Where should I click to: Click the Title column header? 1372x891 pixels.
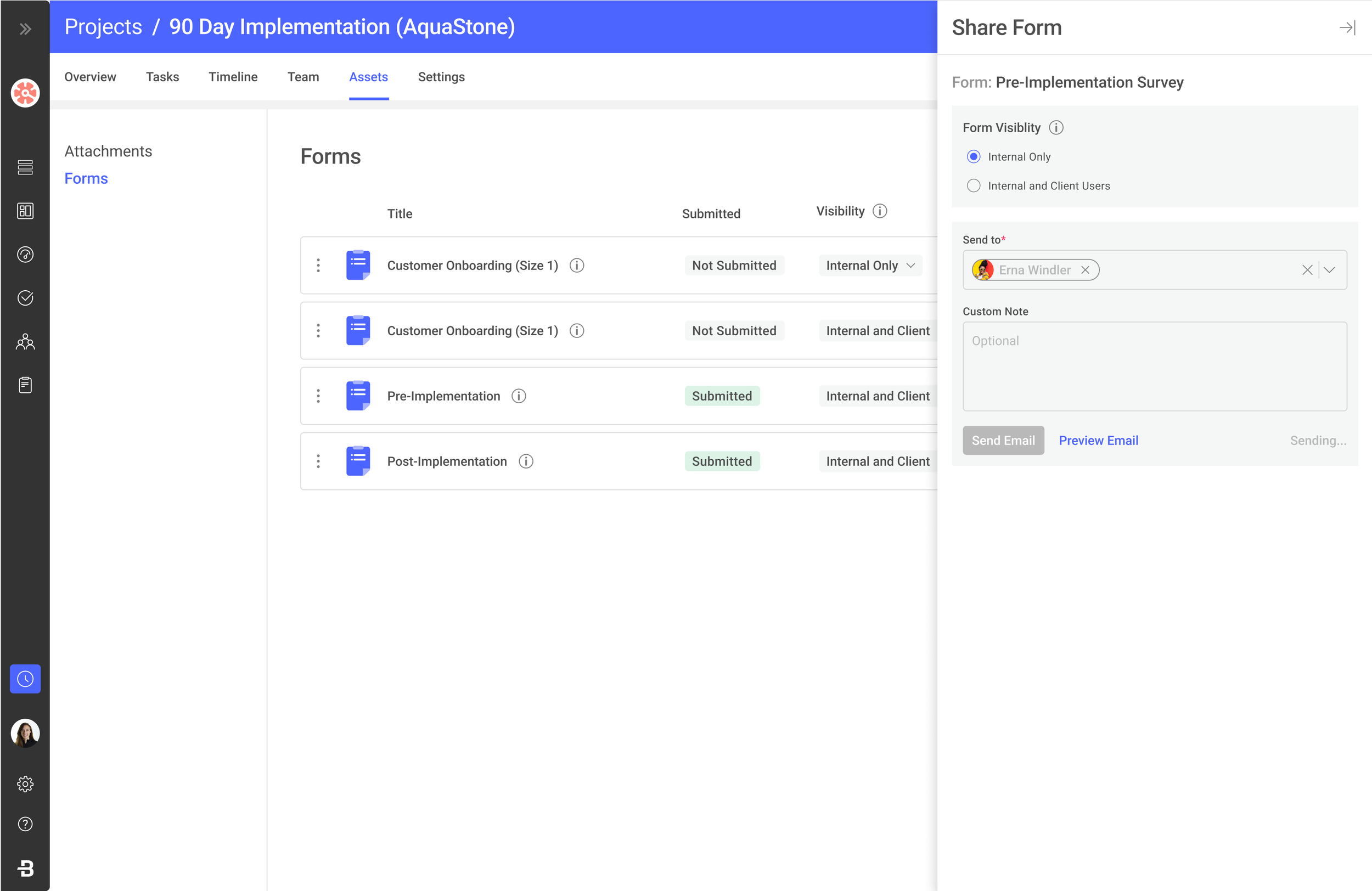pyautogui.click(x=400, y=214)
